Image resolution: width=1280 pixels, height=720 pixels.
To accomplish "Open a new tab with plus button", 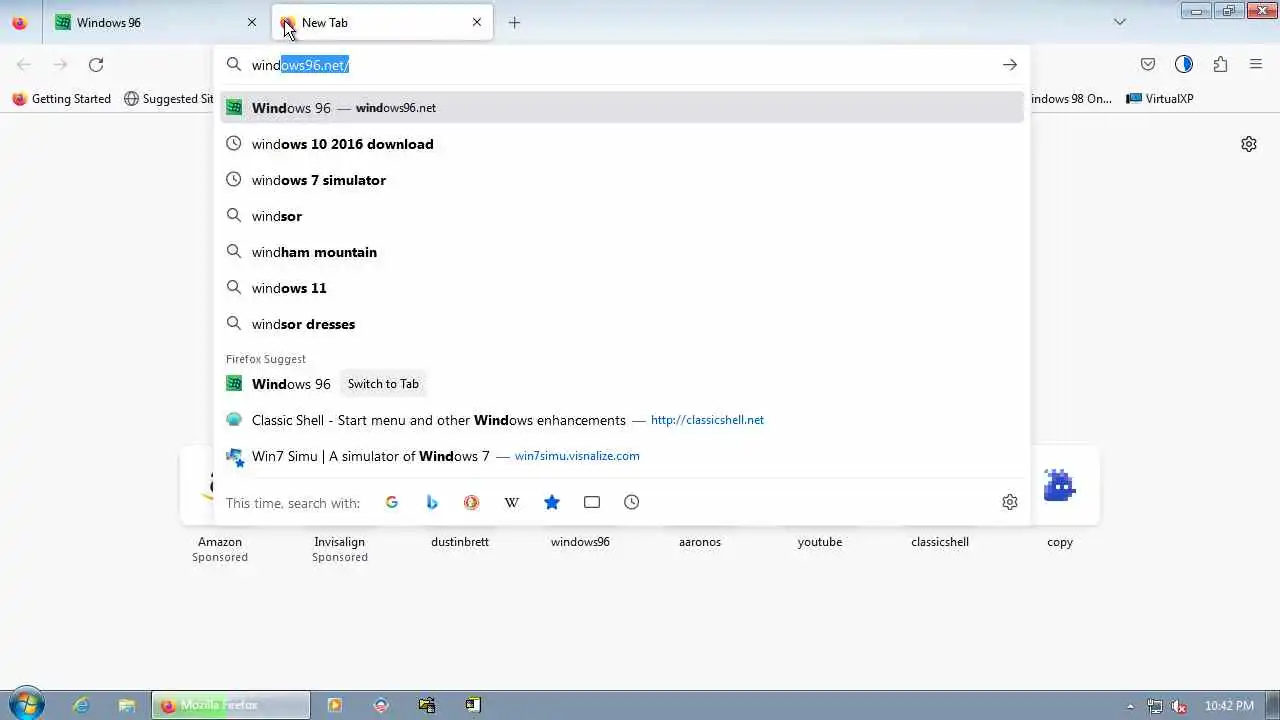I will pos(514,22).
